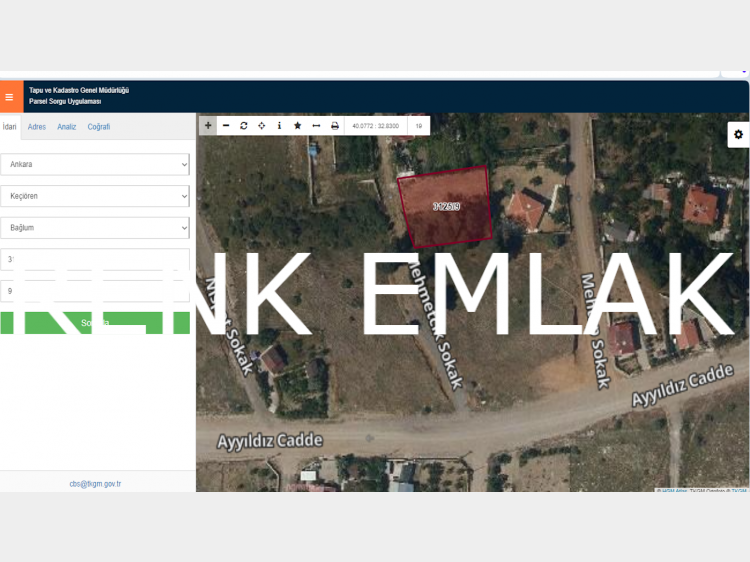Switch to the Adres tab
This screenshot has height=562, width=750.
point(37,127)
